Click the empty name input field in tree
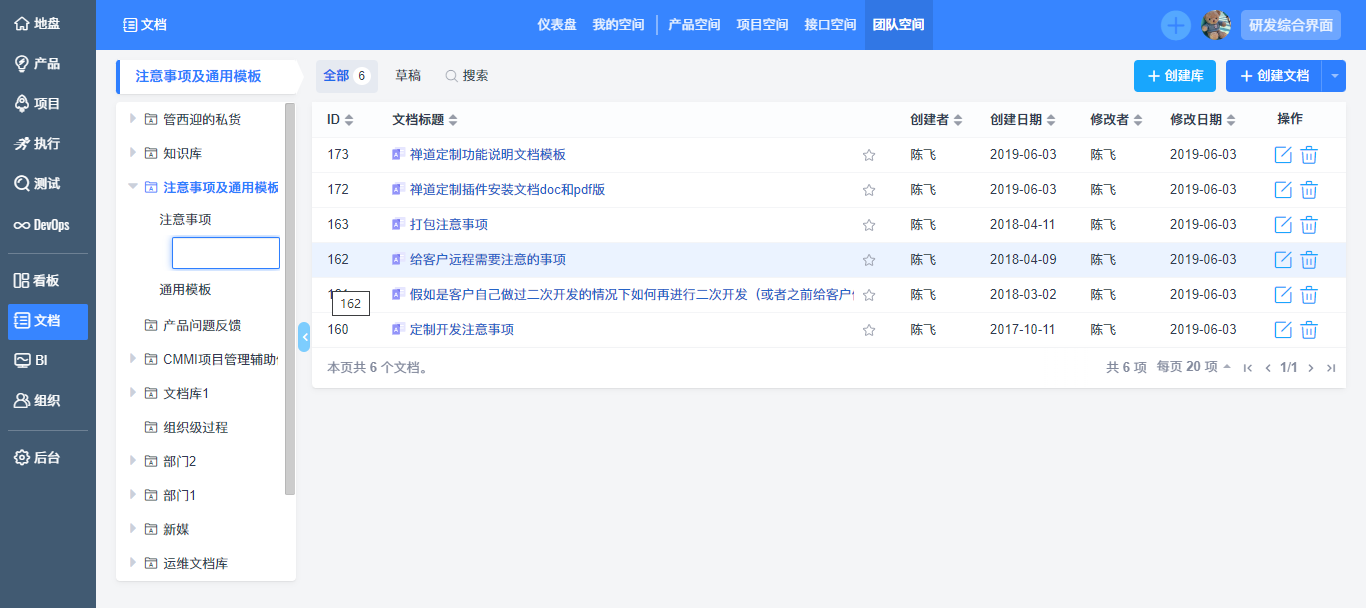1366x608 pixels. click(x=226, y=253)
